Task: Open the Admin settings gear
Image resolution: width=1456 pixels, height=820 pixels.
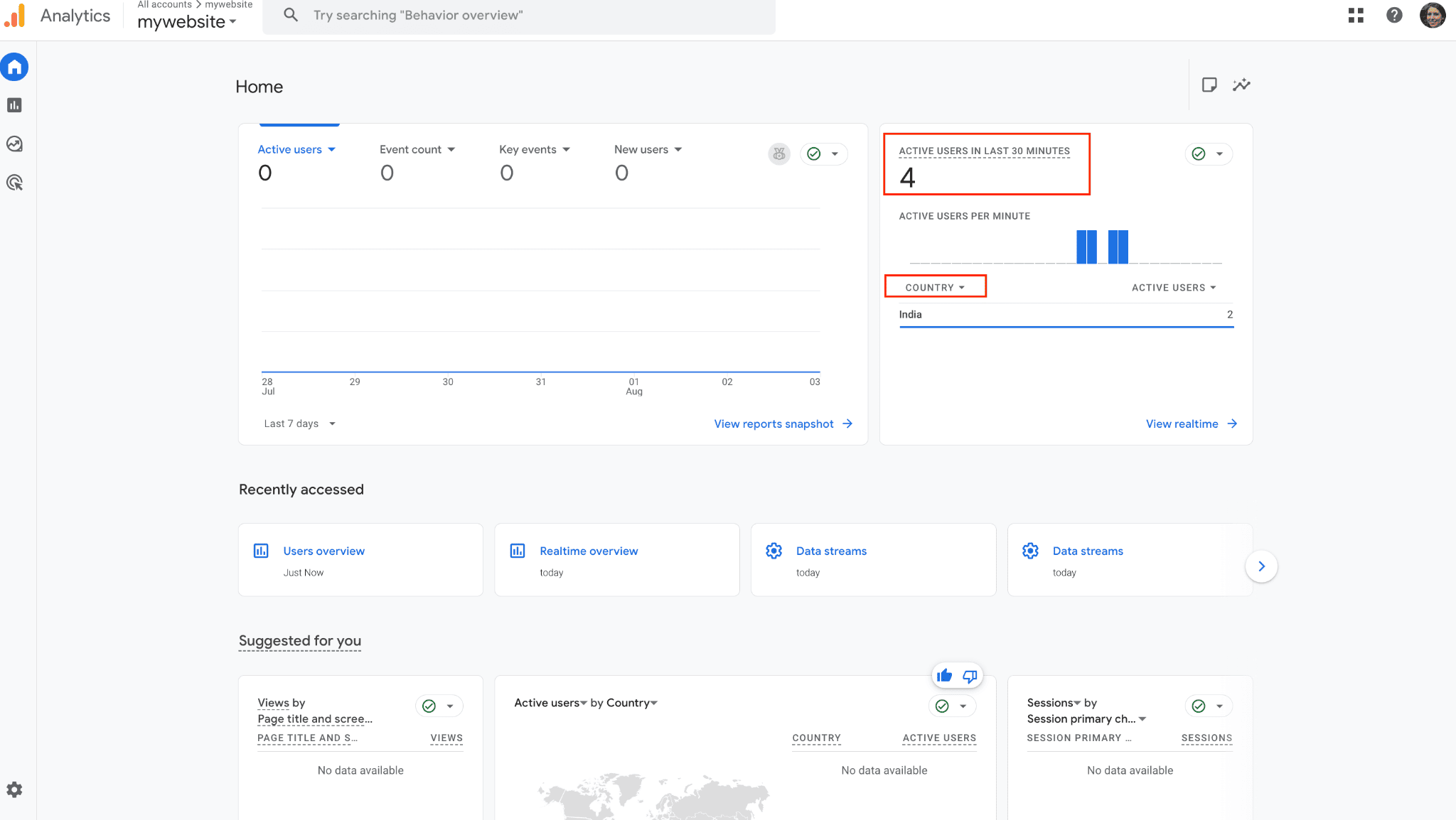Action: [x=14, y=789]
